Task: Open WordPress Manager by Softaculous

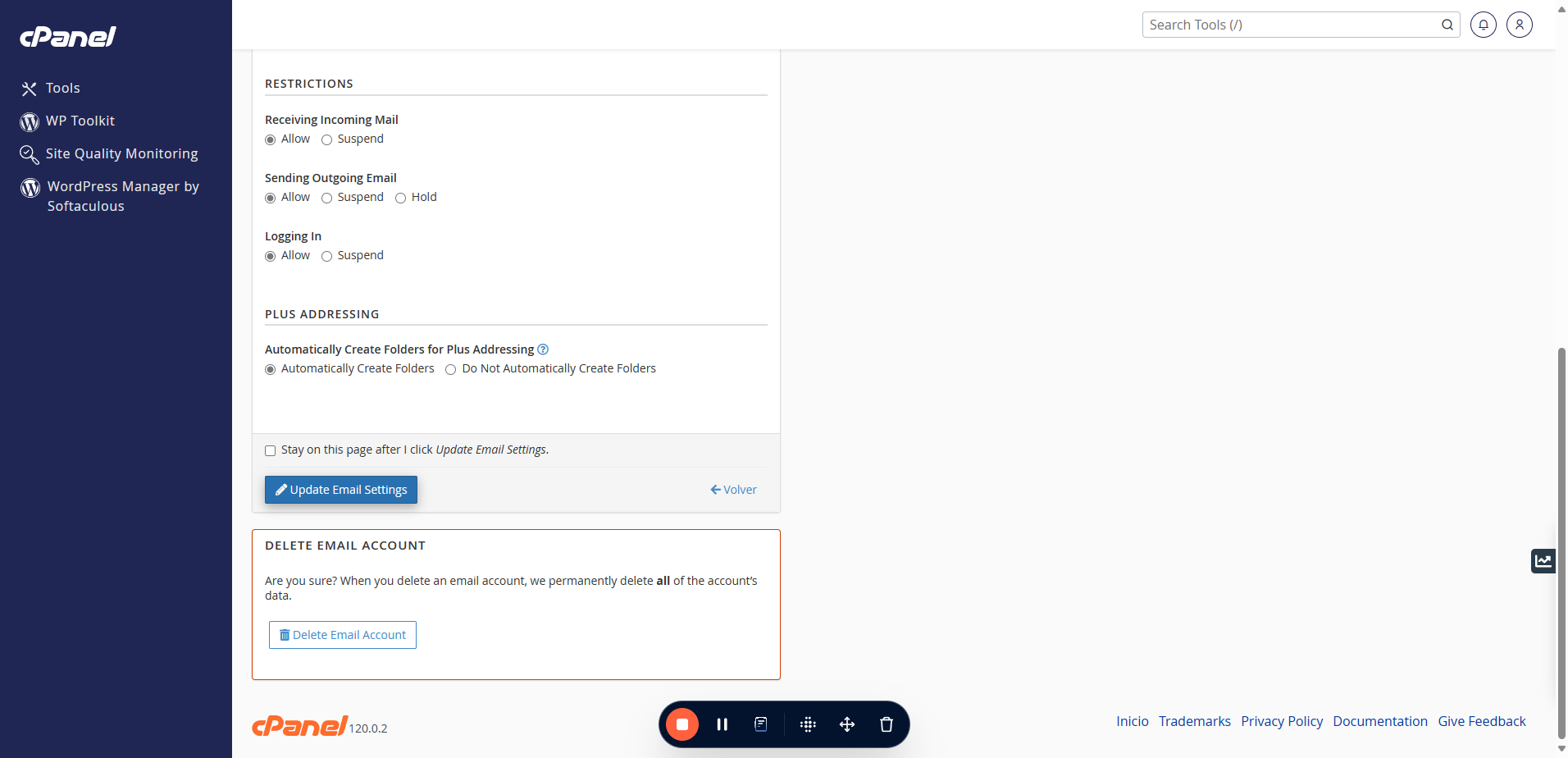Action: pos(123,196)
